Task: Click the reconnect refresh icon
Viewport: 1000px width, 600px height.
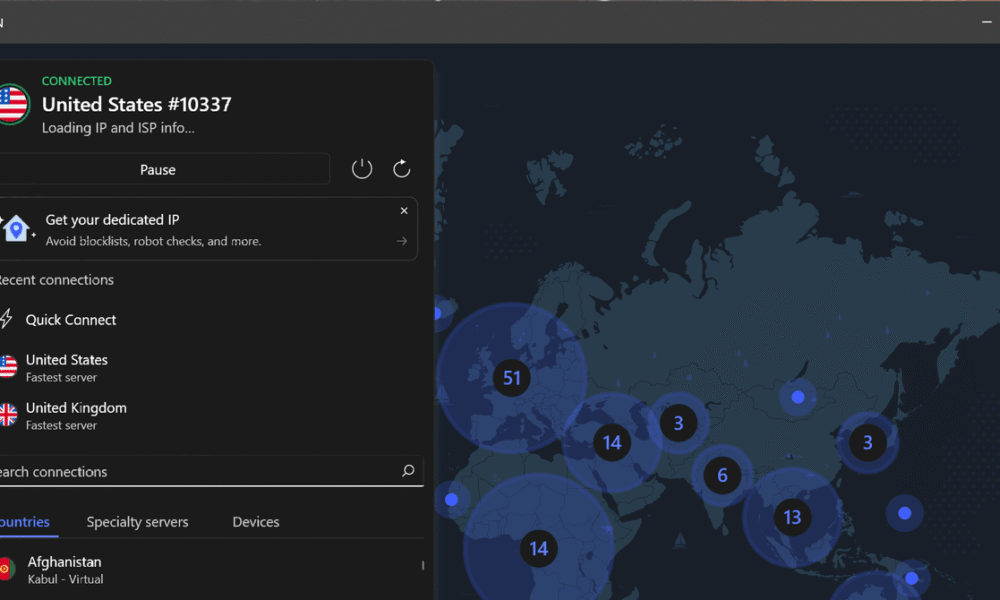Action: coord(402,169)
